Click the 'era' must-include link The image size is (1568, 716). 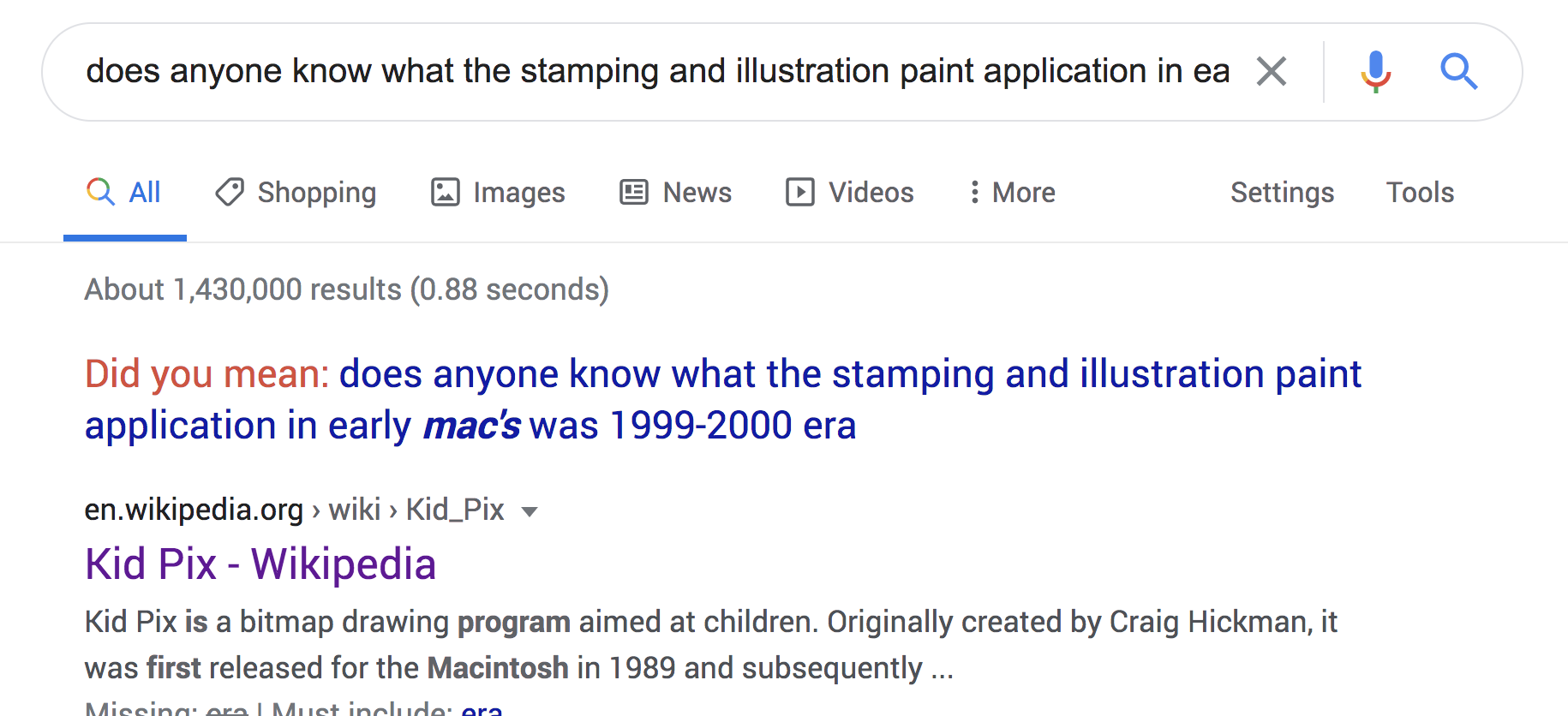coord(482,709)
